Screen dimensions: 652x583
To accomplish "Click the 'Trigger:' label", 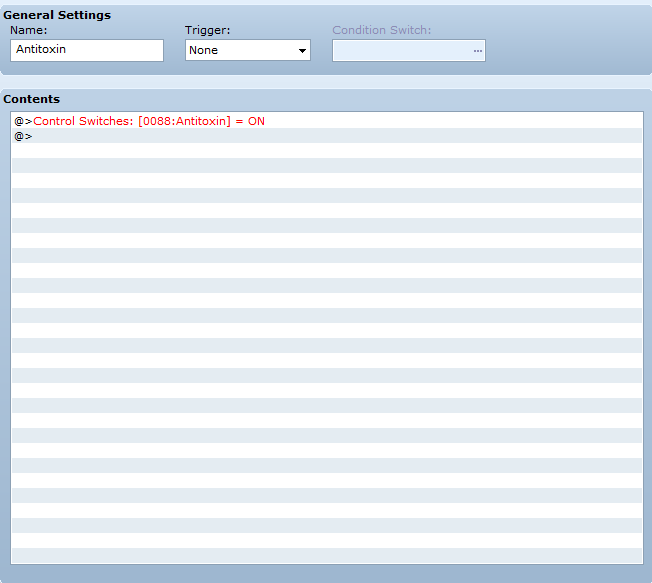I will tap(207, 30).
